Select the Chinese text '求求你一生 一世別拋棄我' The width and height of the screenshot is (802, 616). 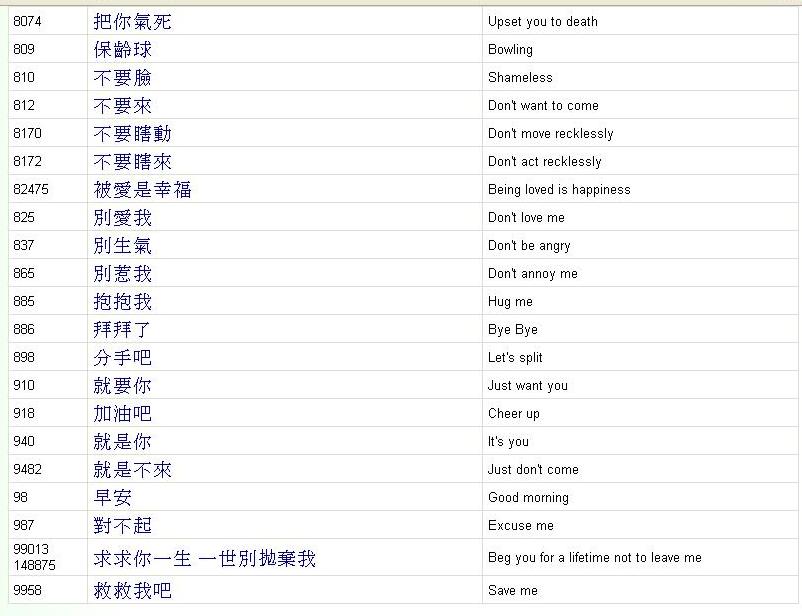[205, 558]
